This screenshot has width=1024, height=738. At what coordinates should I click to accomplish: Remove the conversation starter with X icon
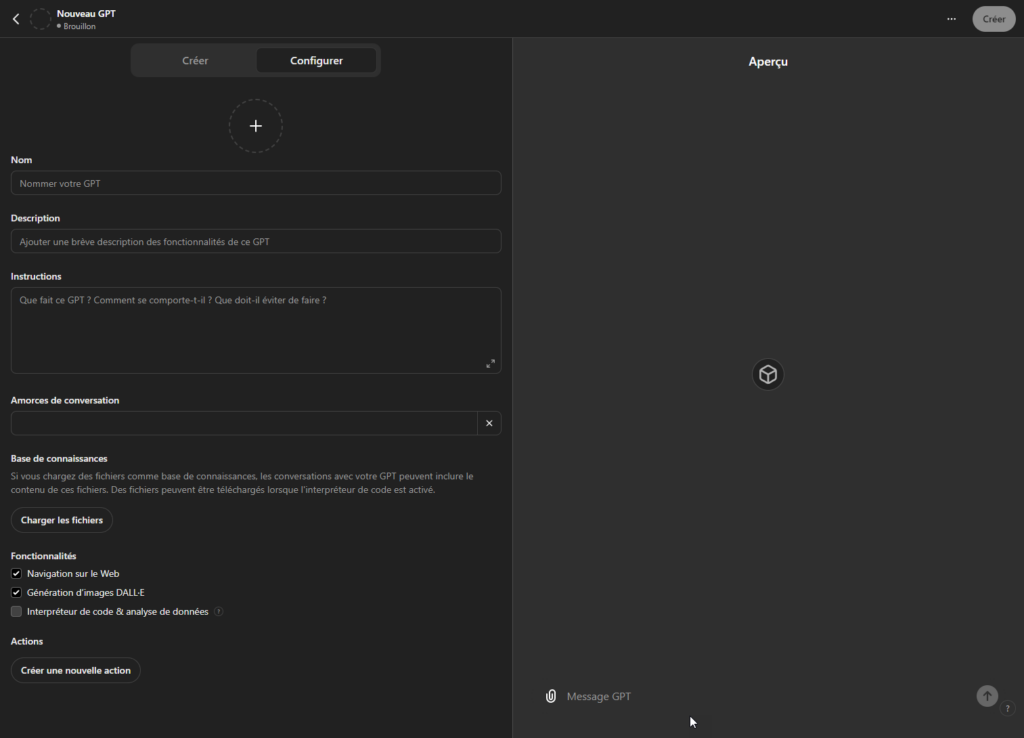489,423
